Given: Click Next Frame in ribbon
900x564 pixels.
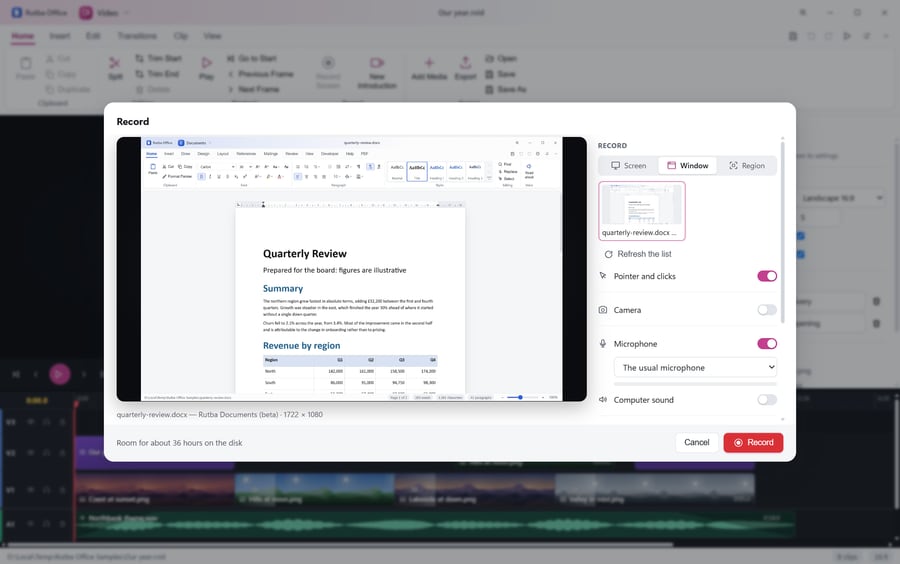Looking at the screenshot, I should coord(253,90).
